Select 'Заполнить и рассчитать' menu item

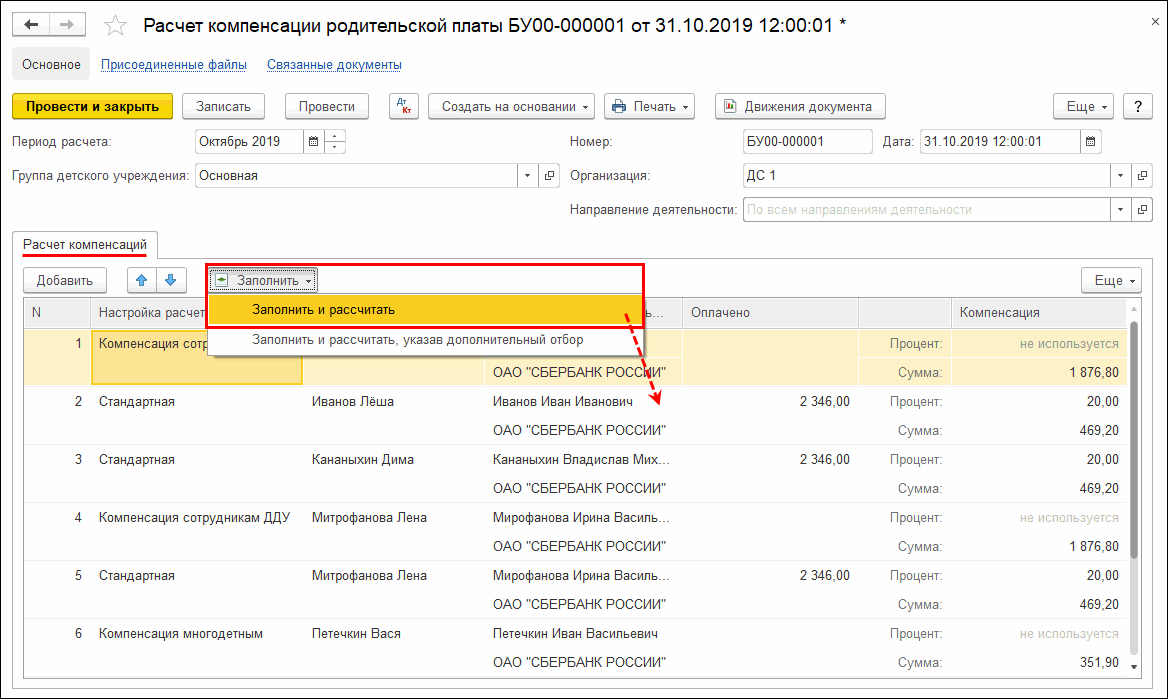point(323,310)
